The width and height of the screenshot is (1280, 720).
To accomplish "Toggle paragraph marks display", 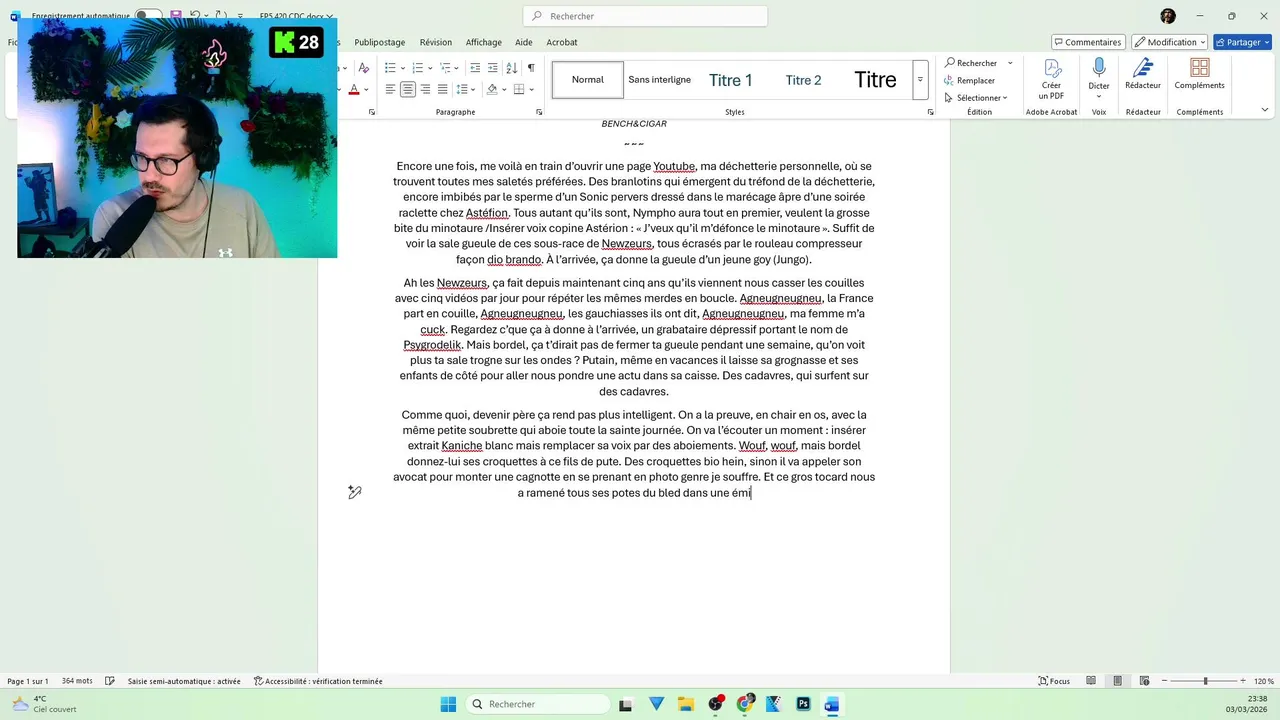I will [x=531, y=68].
